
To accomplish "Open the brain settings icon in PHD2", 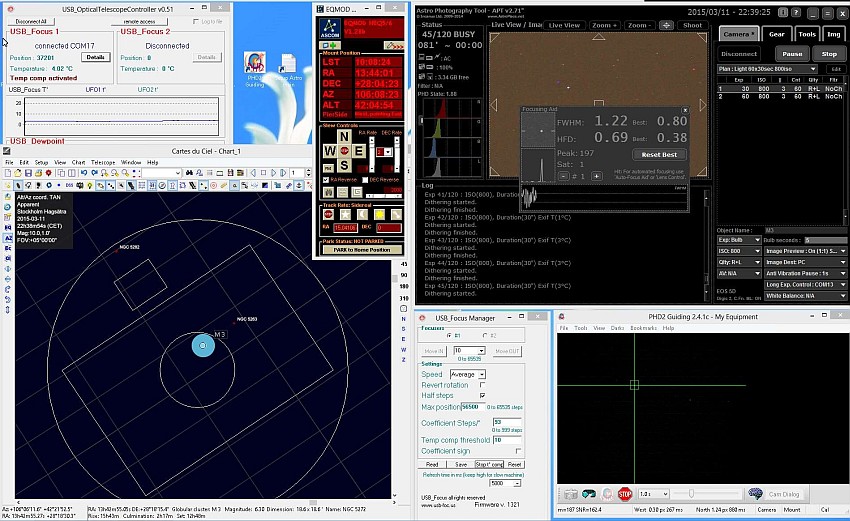I will pos(756,494).
